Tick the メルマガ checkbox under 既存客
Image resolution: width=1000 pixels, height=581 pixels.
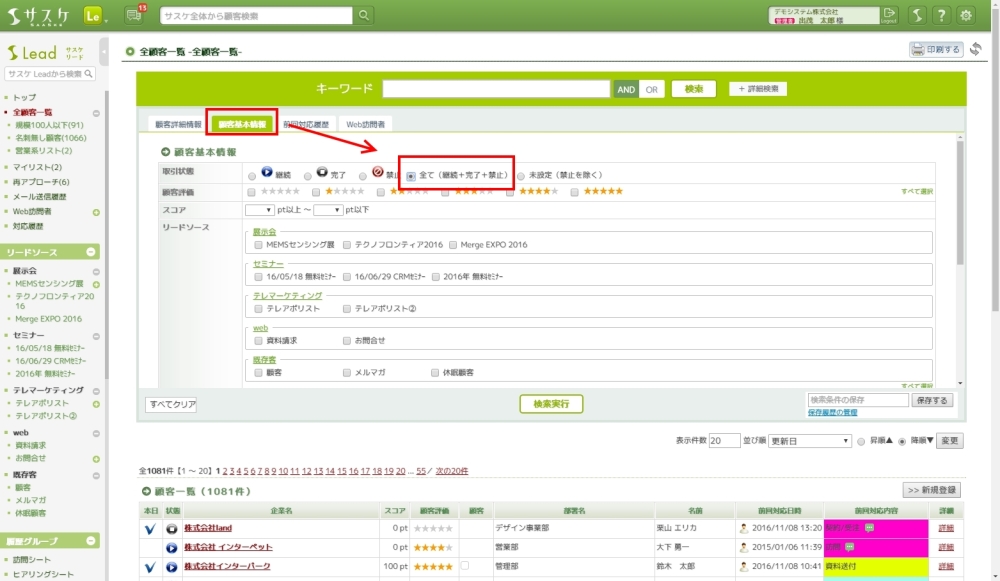pos(346,372)
